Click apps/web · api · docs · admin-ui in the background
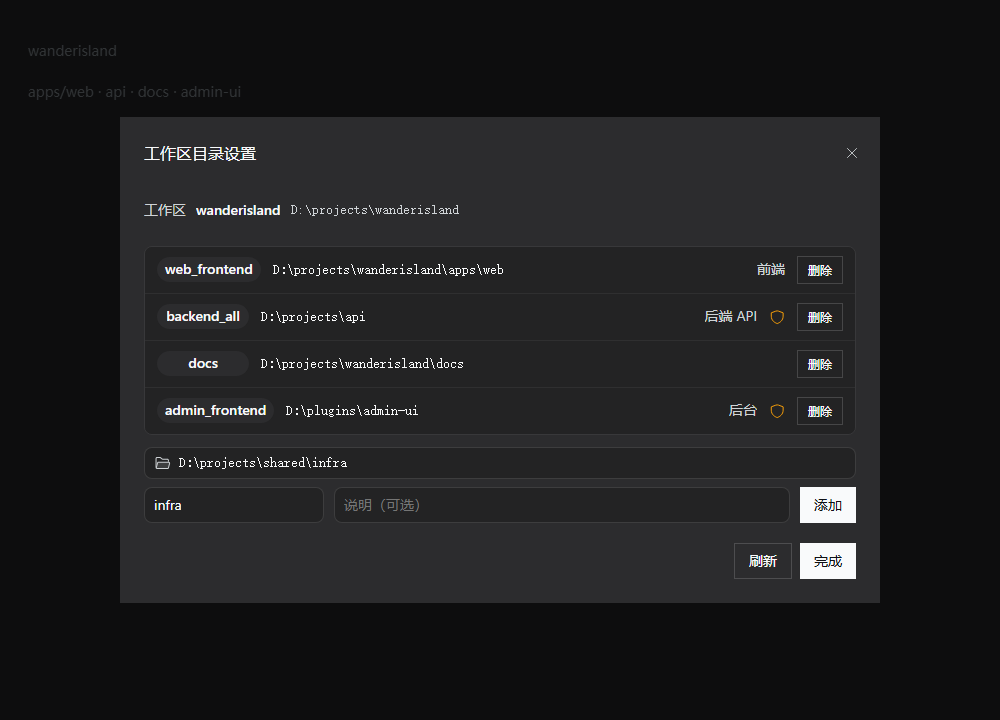The width and height of the screenshot is (1000, 720). [x=135, y=92]
